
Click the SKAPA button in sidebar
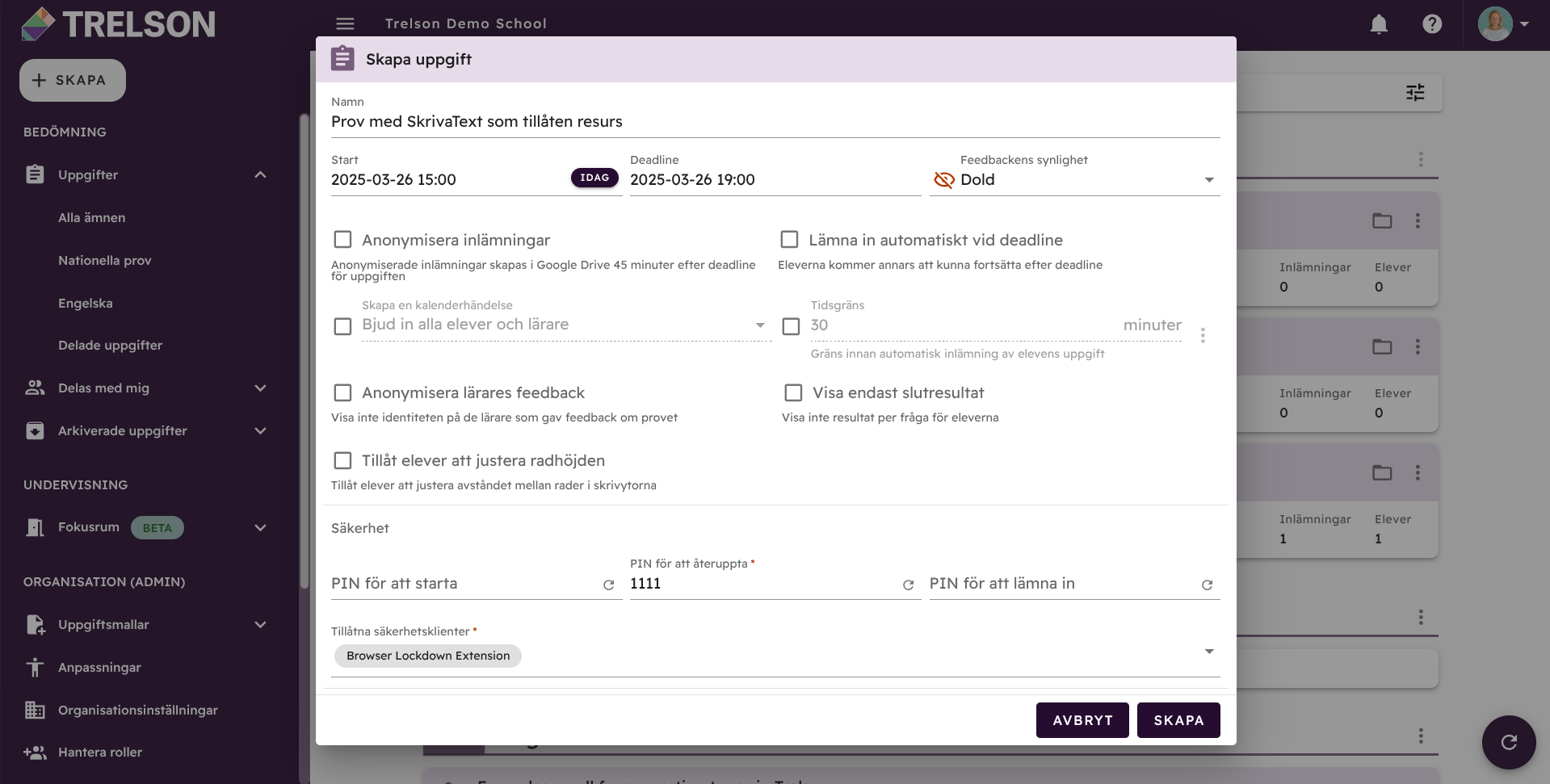[x=73, y=80]
